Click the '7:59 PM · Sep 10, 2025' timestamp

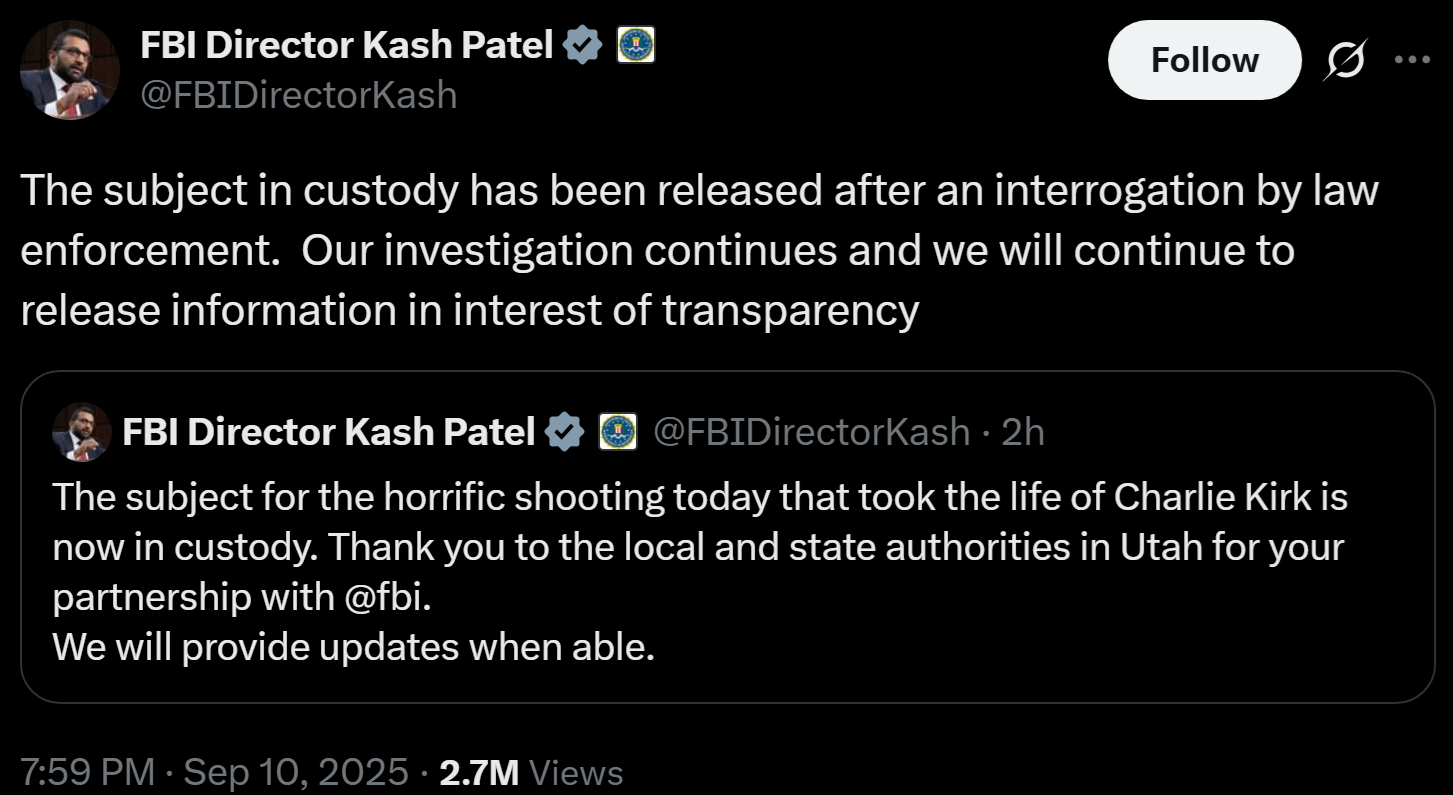(x=214, y=772)
